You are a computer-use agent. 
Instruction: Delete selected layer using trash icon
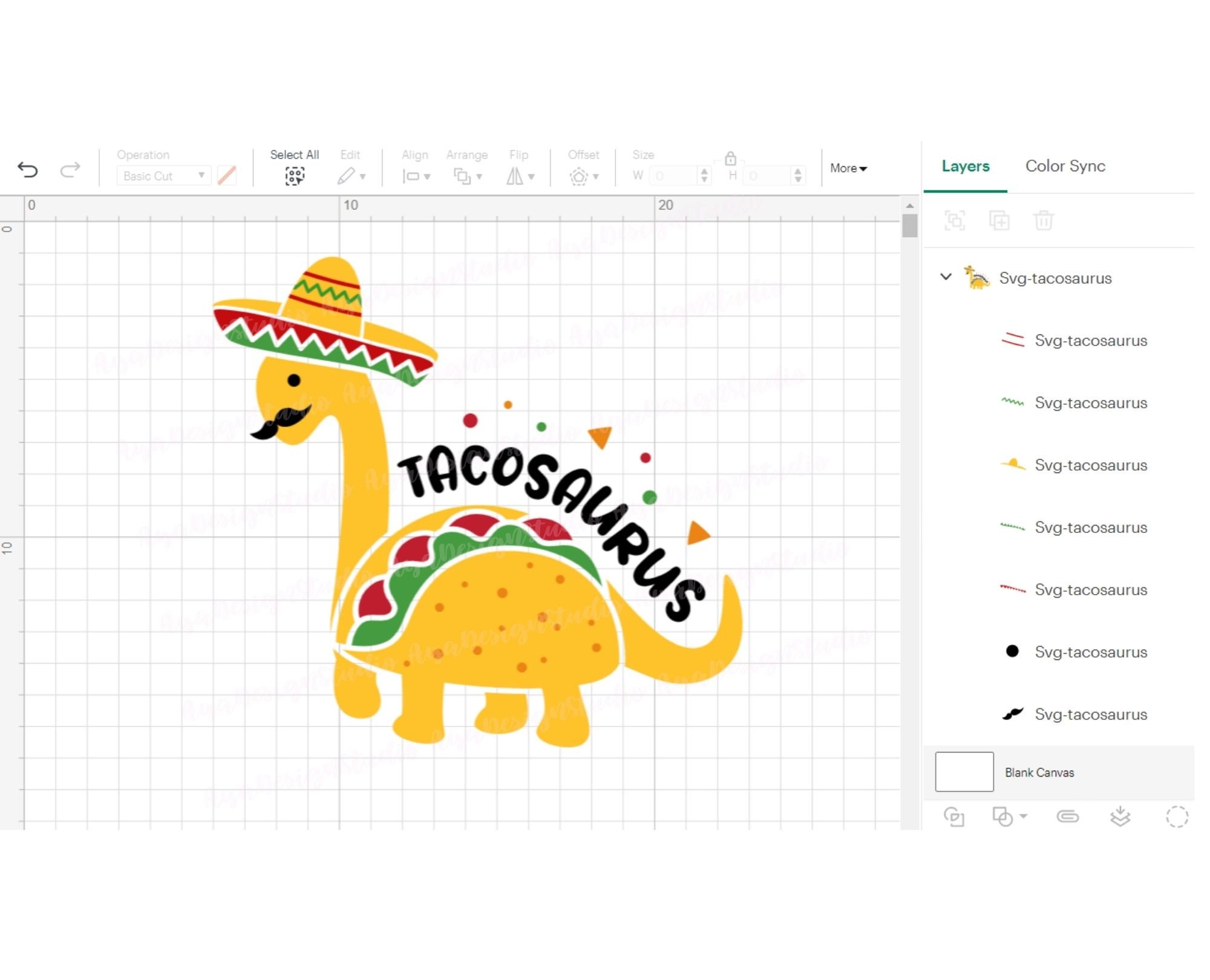click(1044, 220)
